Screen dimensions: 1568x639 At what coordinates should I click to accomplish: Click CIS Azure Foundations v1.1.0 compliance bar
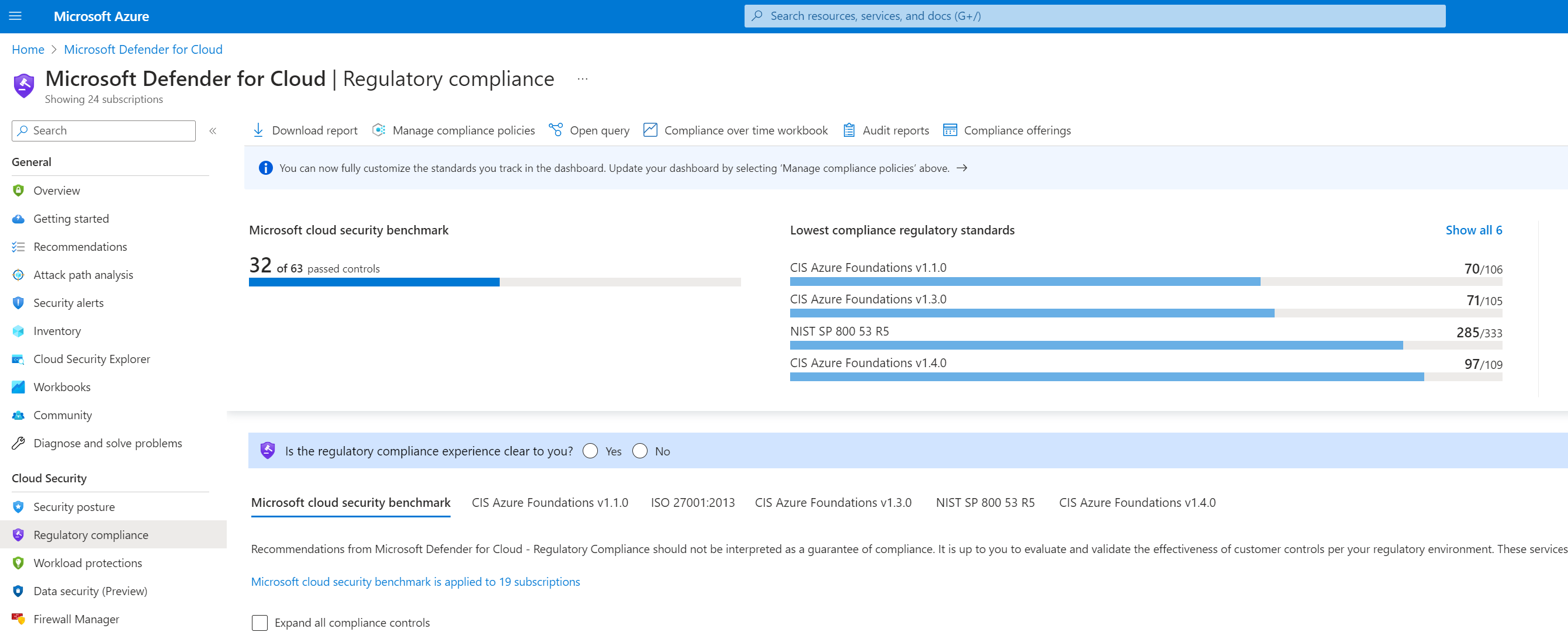click(x=1146, y=281)
